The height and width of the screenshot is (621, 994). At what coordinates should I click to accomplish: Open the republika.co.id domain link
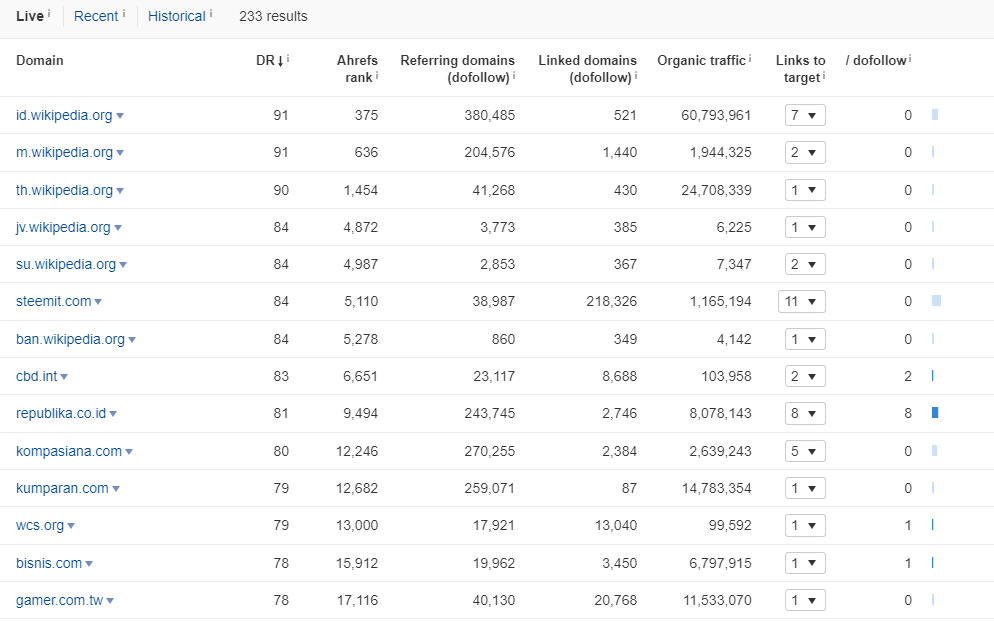(61, 413)
